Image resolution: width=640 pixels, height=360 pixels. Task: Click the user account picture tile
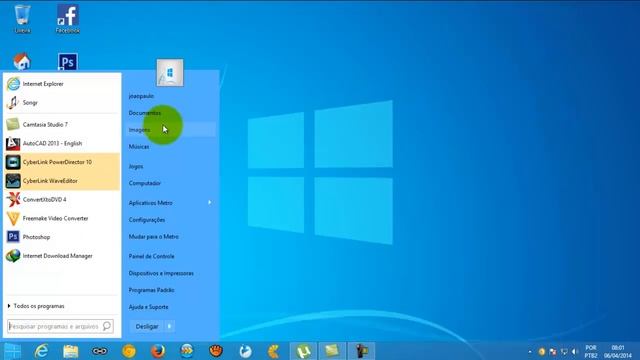click(x=170, y=73)
